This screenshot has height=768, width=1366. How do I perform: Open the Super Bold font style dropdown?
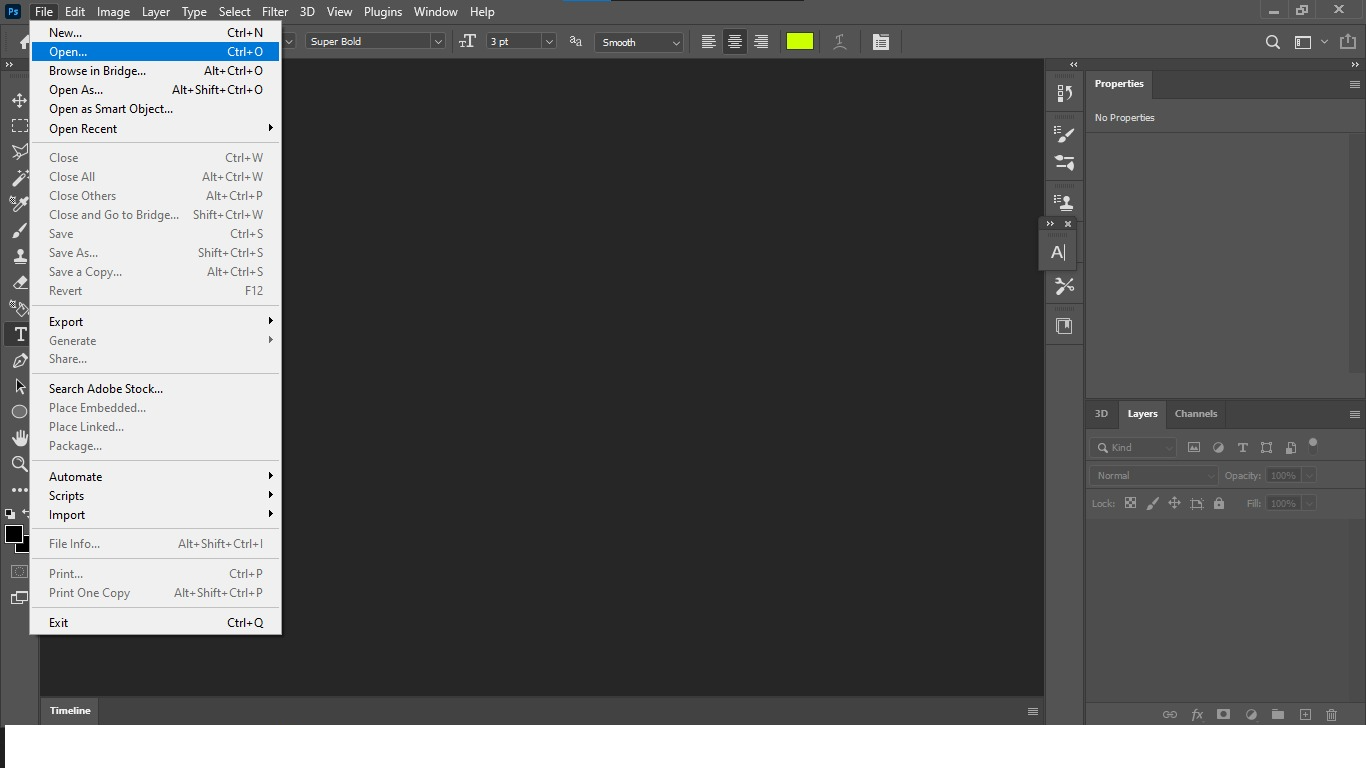coord(438,41)
